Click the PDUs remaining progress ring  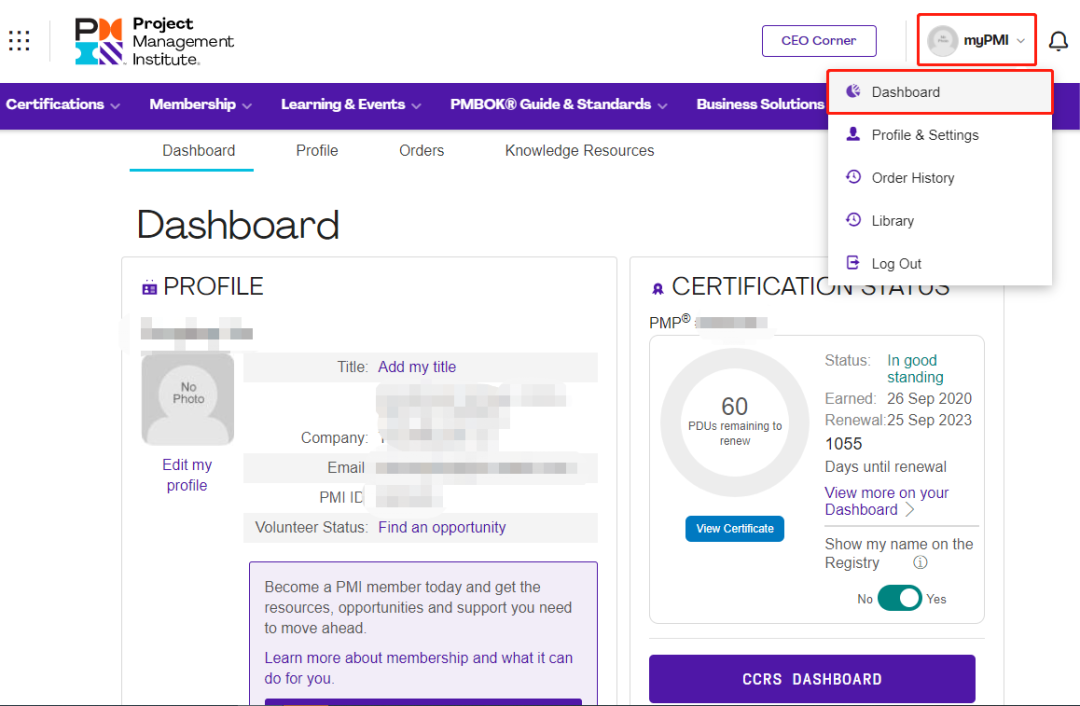(x=735, y=422)
